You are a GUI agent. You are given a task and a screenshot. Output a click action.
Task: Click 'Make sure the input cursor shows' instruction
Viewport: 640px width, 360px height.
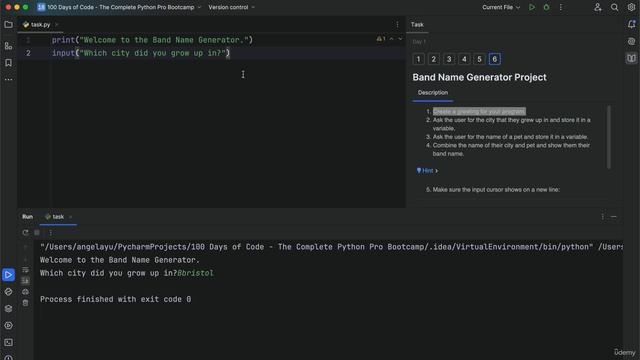[496, 190]
